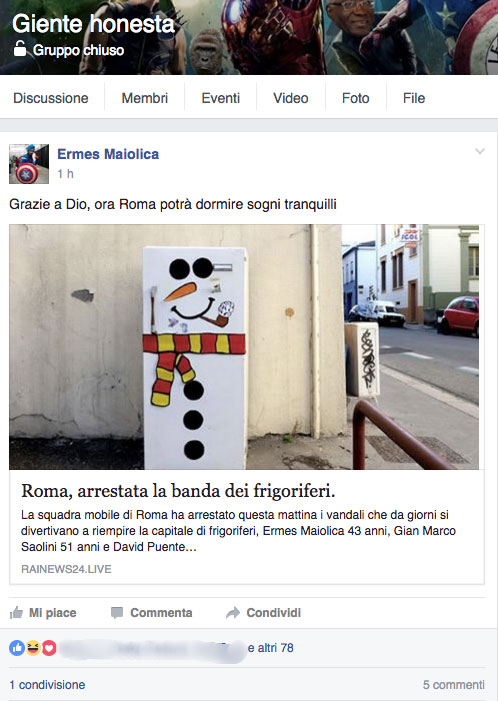Open Ermes Maiolica's profile picture

(29, 164)
